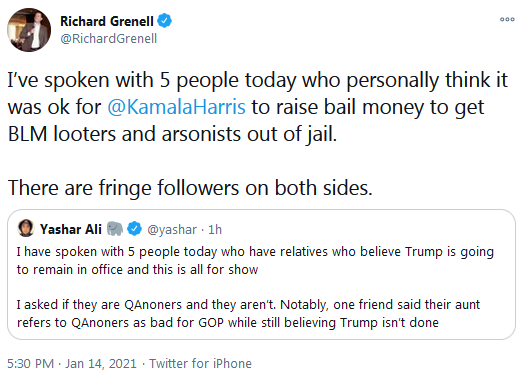
Task: Click the Jan 14, 2021 date
Action: pos(101,364)
